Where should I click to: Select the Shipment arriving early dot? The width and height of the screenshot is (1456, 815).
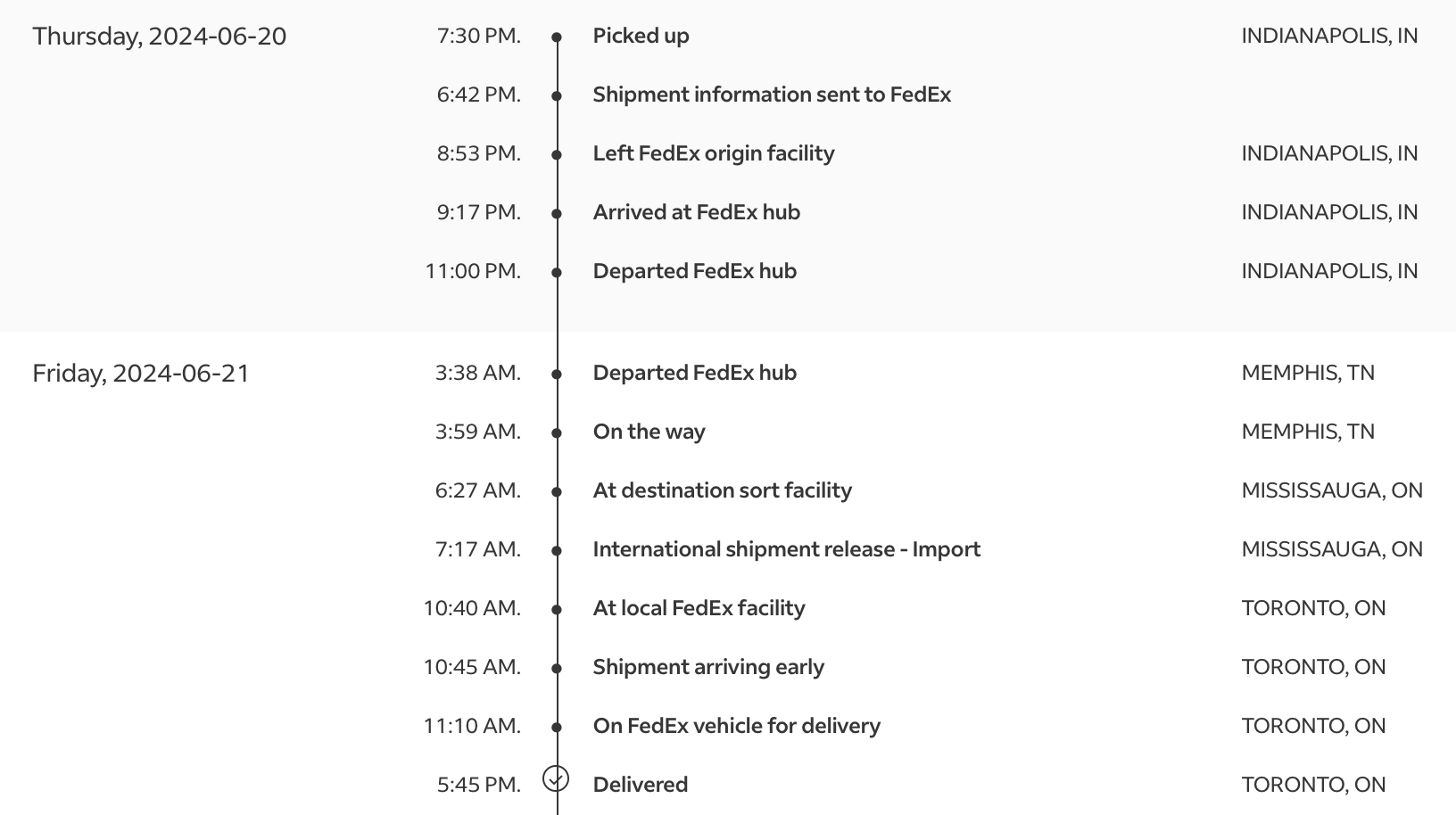pyautogui.click(x=557, y=669)
